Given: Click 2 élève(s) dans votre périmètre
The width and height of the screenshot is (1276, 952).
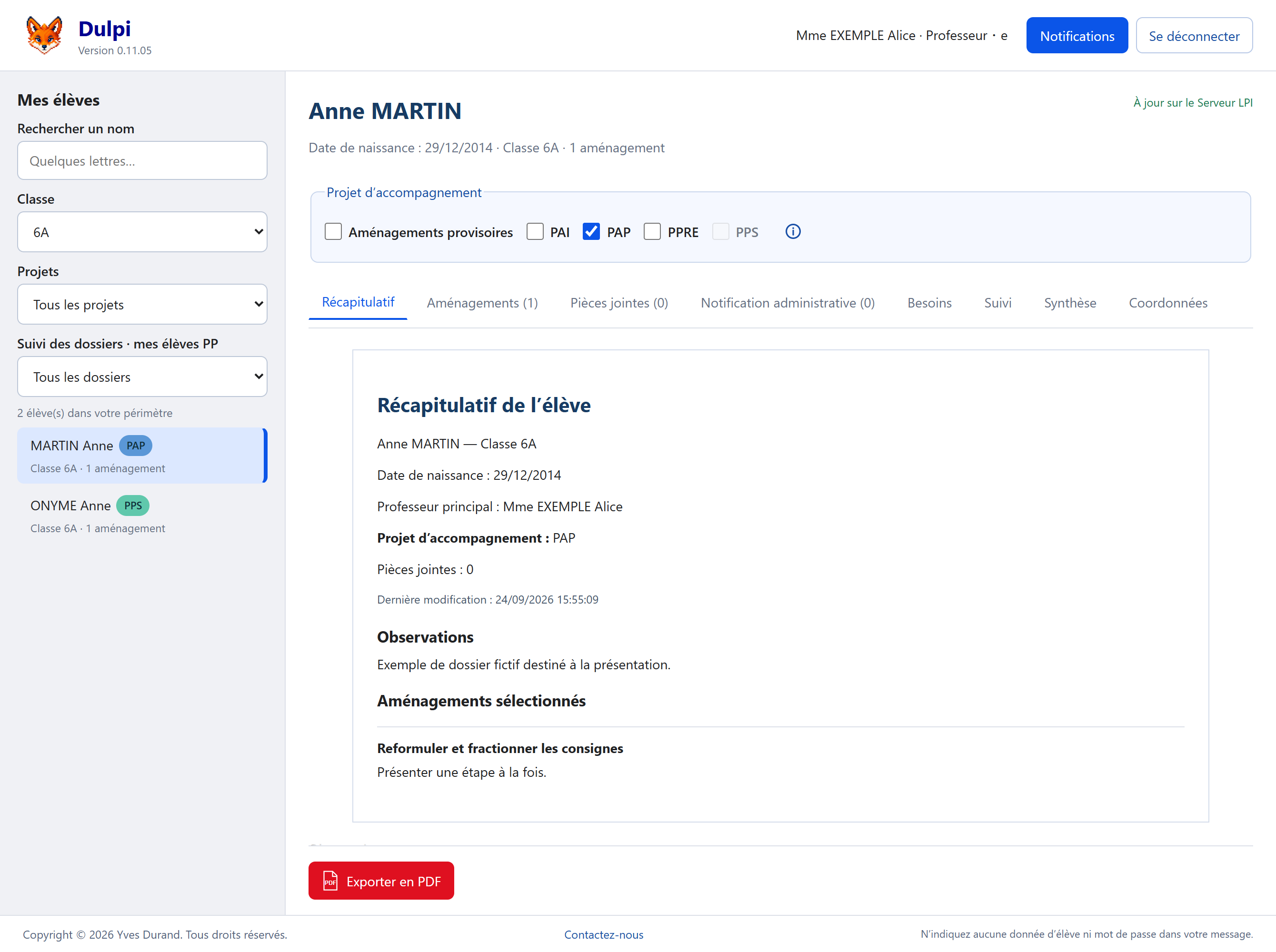Looking at the screenshot, I should tap(95, 413).
